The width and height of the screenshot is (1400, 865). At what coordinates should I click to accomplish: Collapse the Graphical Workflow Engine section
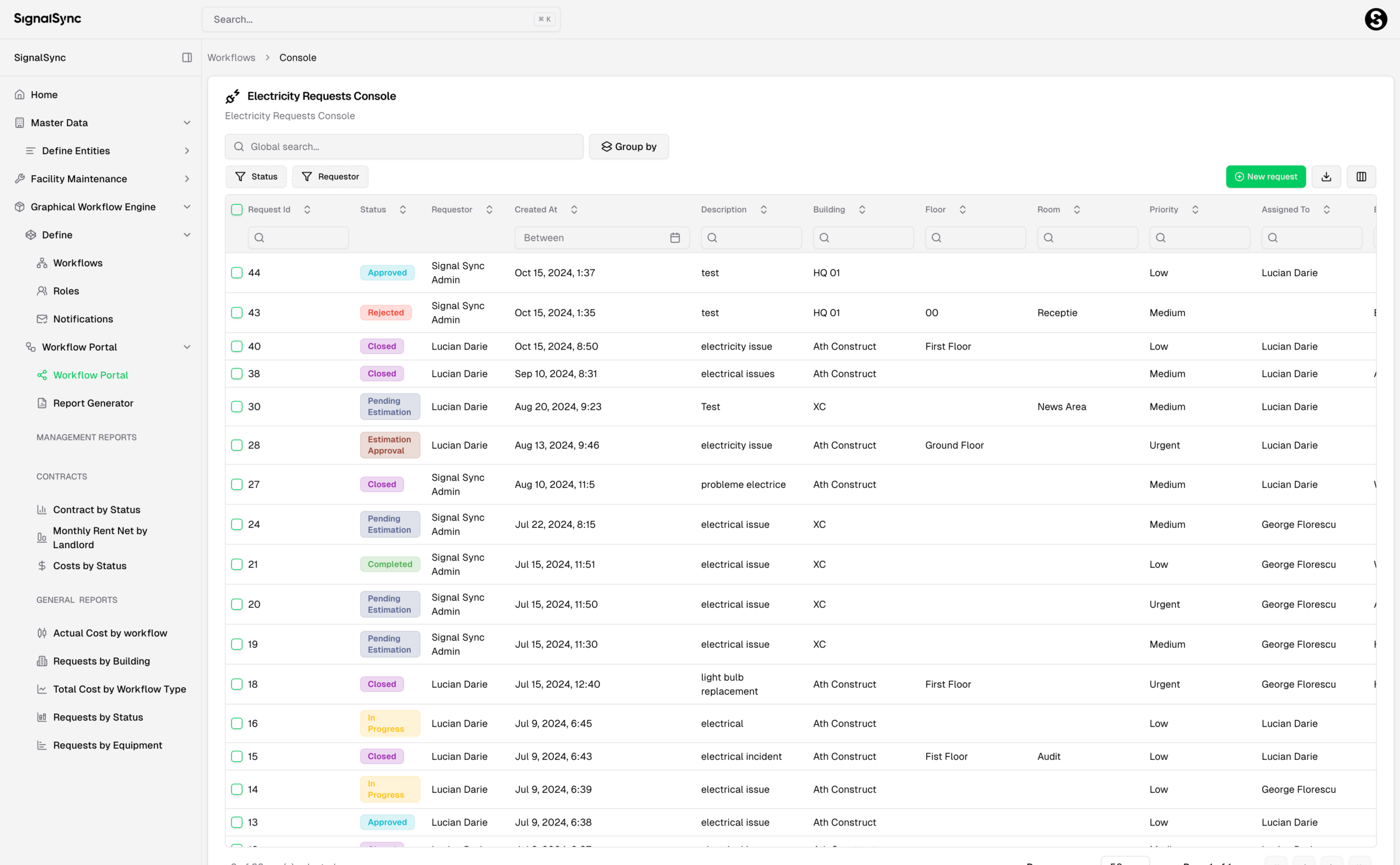[x=187, y=206]
